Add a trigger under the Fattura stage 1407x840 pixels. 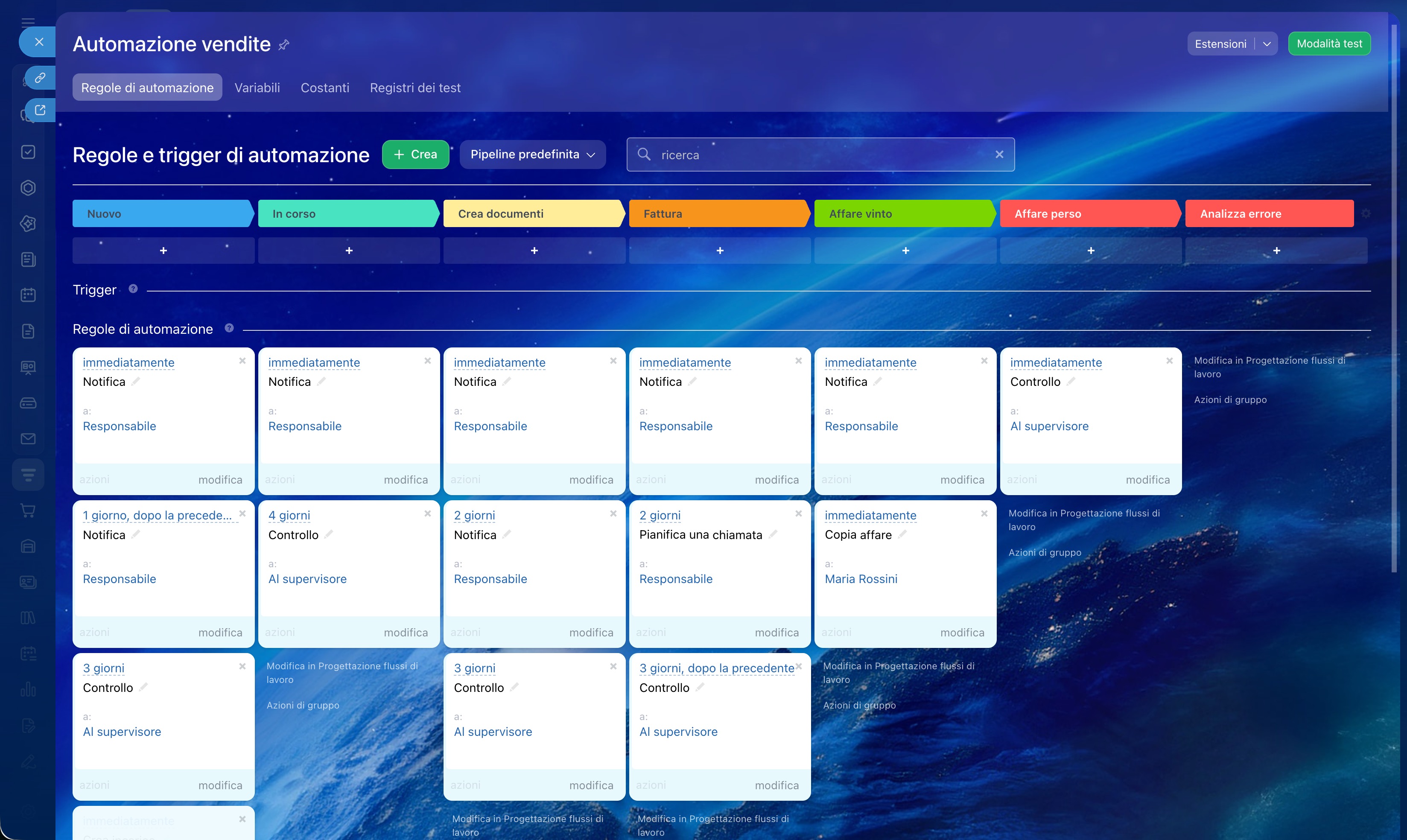720,250
